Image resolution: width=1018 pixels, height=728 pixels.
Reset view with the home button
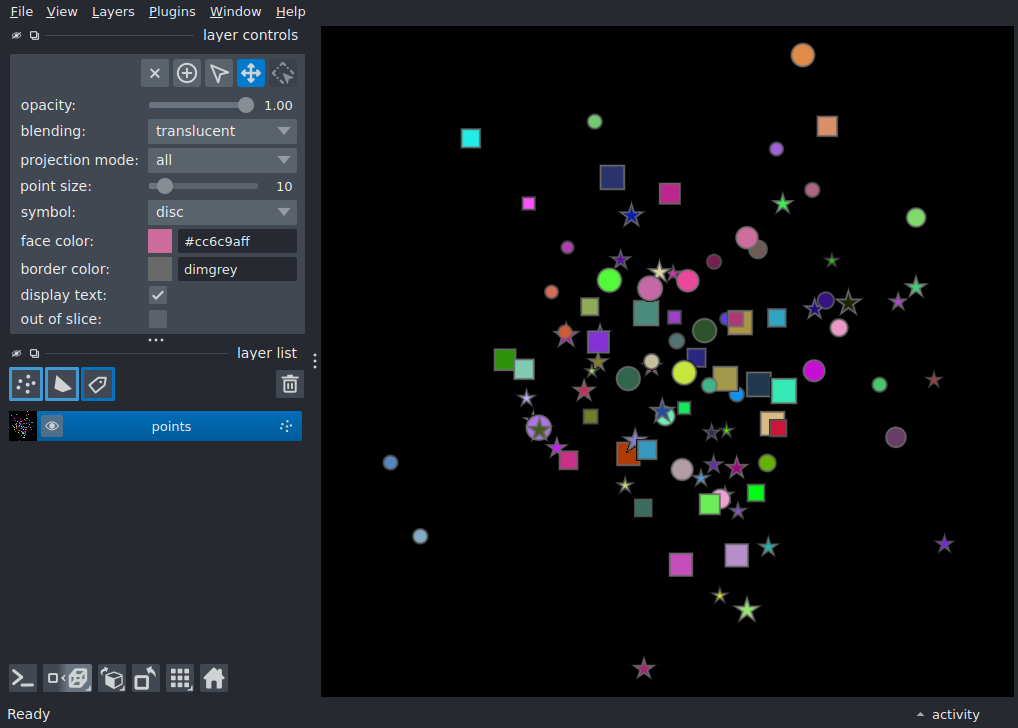click(x=214, y=679)
